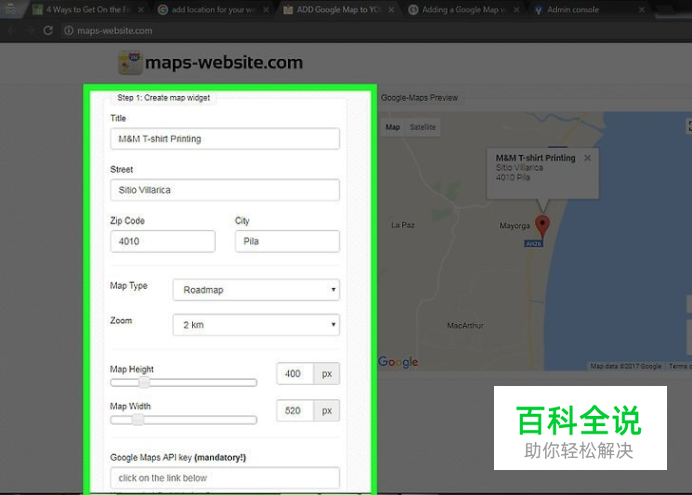Screen dimensions: 692x495
Task: Click the City input field
Action: pos(287,241)
